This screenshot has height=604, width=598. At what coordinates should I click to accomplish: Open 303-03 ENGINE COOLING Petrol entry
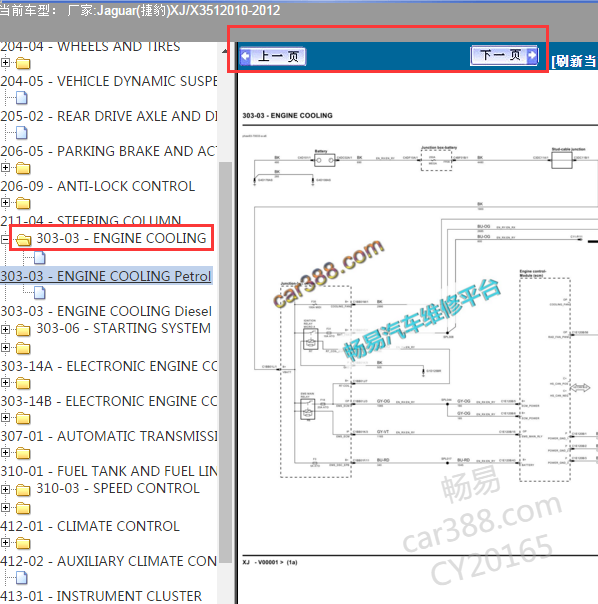(106, 276)
